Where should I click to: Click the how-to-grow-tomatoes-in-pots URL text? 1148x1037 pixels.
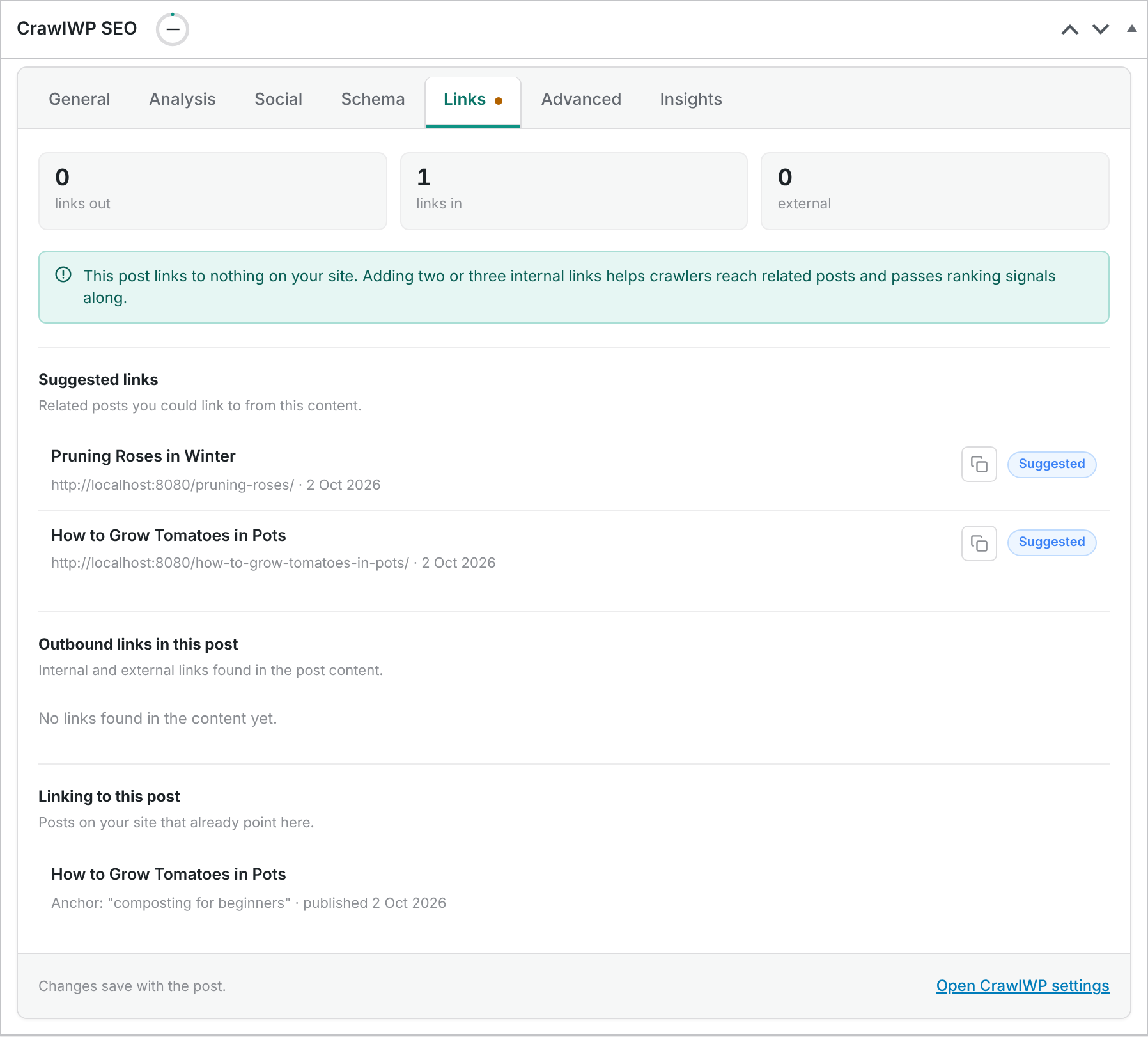click(x=230, y=563)
